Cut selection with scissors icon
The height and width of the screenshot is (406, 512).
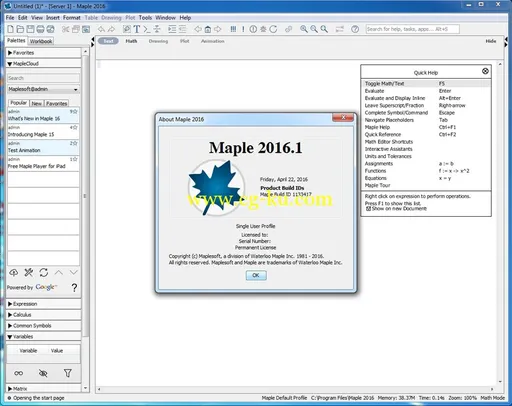click(66, 29)
